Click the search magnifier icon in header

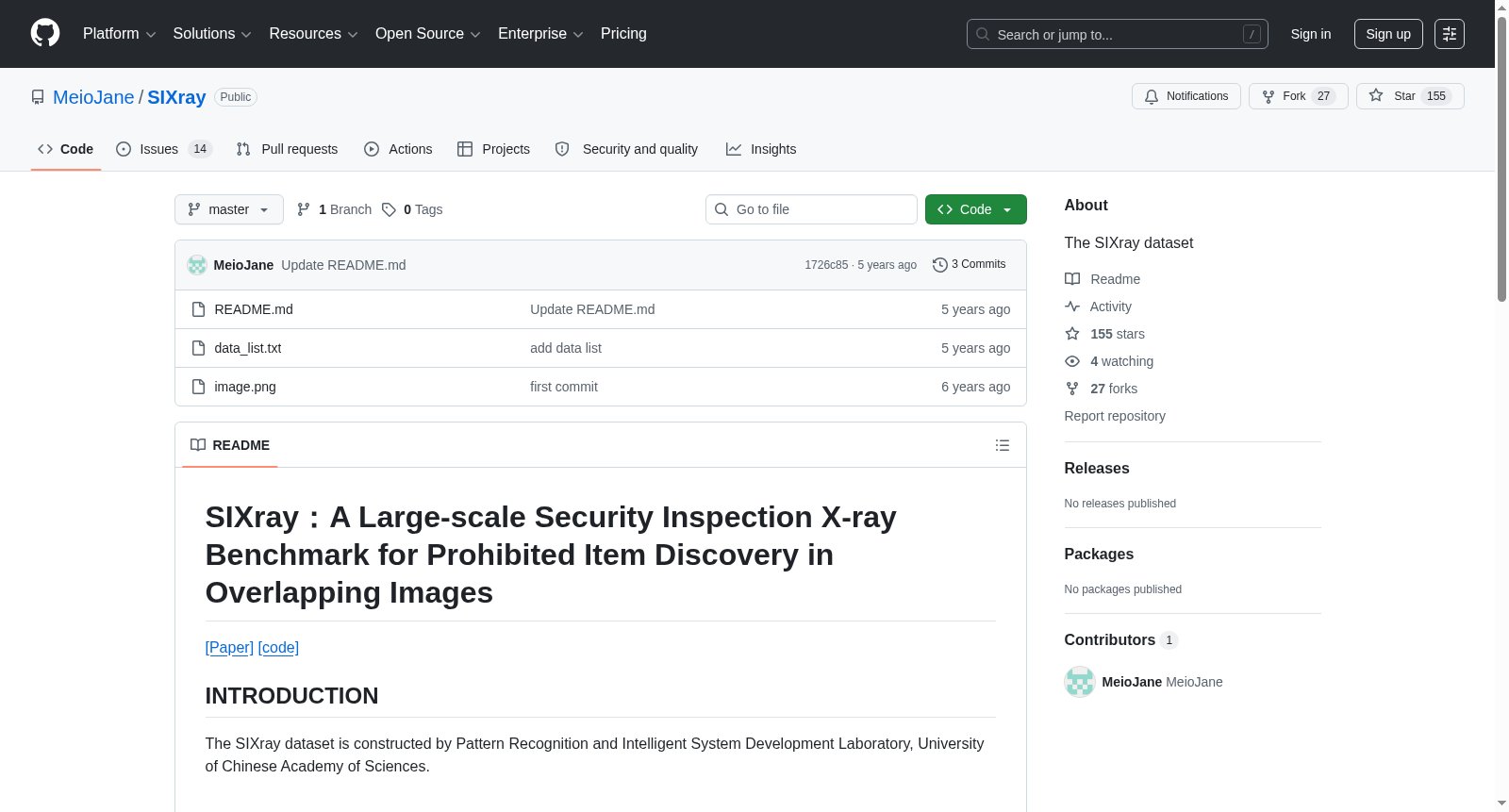(x=983, y=34)
